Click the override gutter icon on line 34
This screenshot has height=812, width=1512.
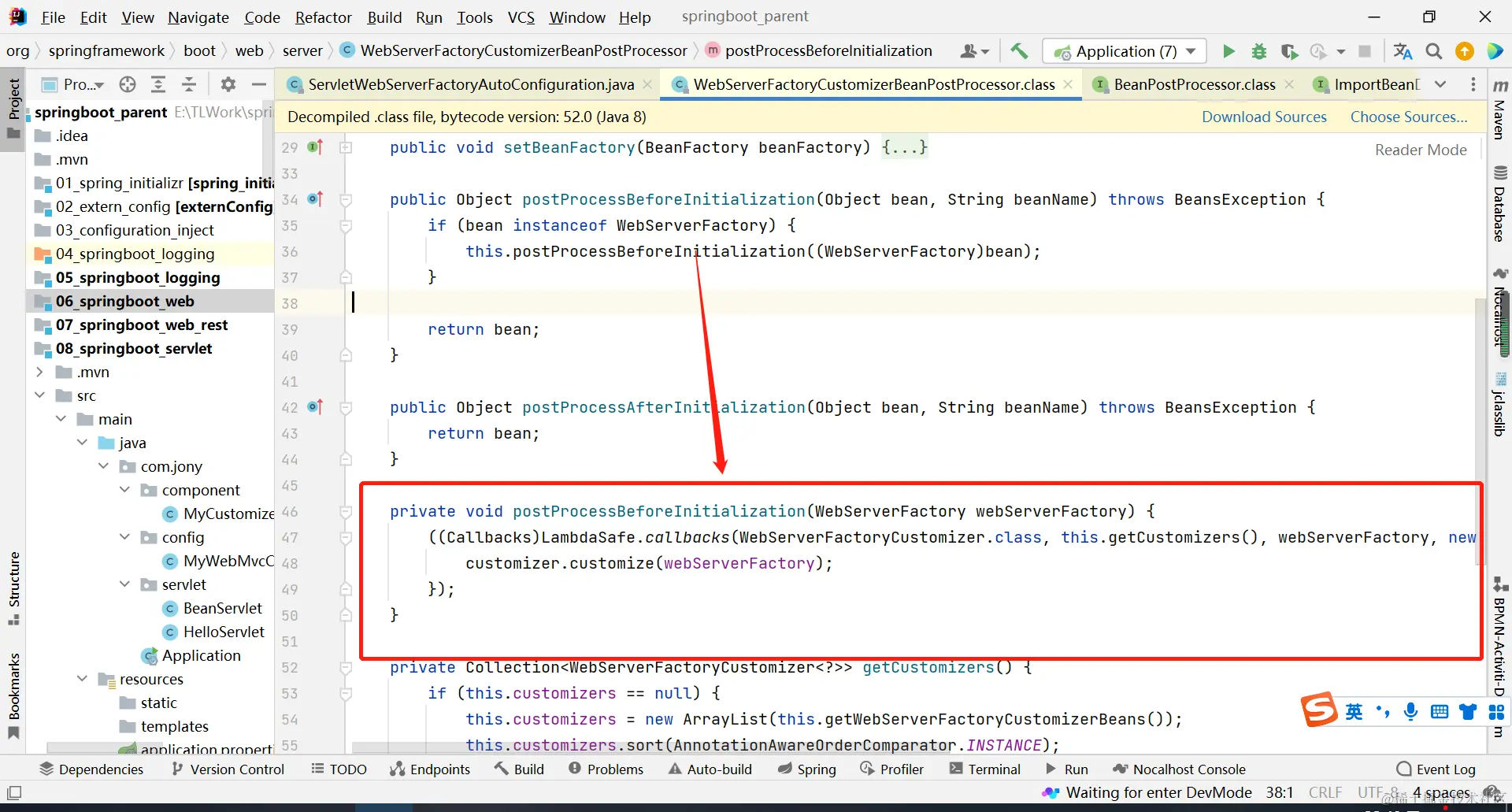(x=315, y=199)
